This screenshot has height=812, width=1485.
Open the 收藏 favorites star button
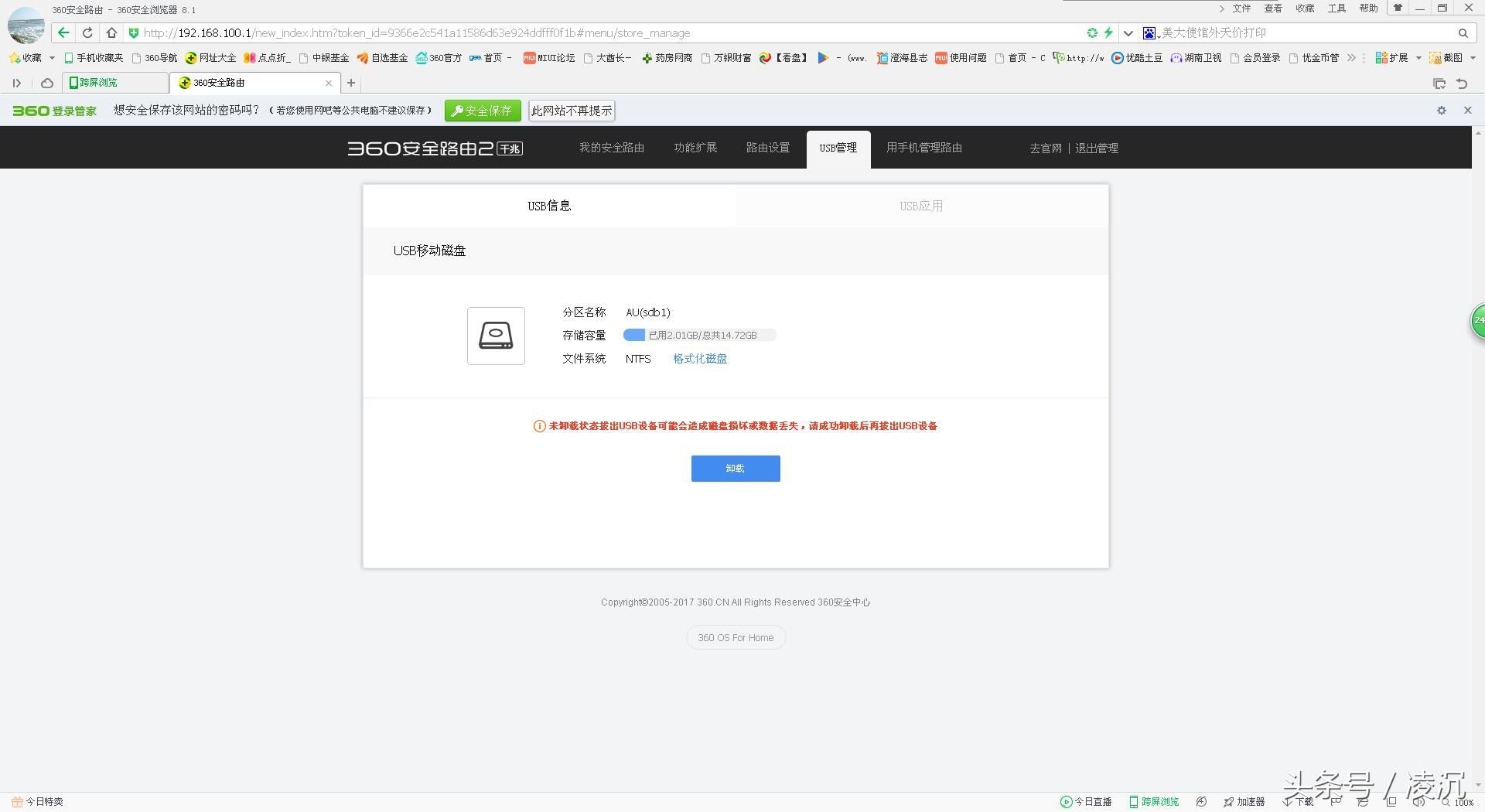point(26,57)
